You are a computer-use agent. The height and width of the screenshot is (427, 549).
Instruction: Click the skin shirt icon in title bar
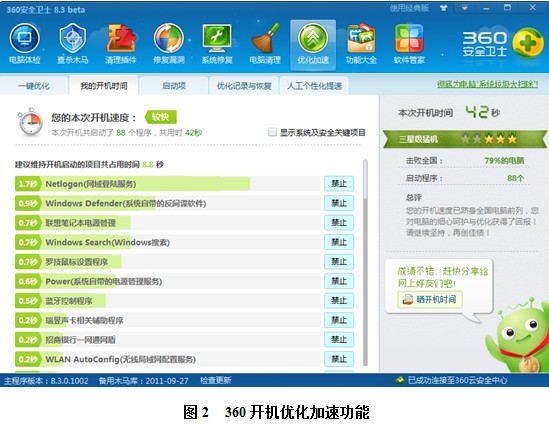click(444, 8)
